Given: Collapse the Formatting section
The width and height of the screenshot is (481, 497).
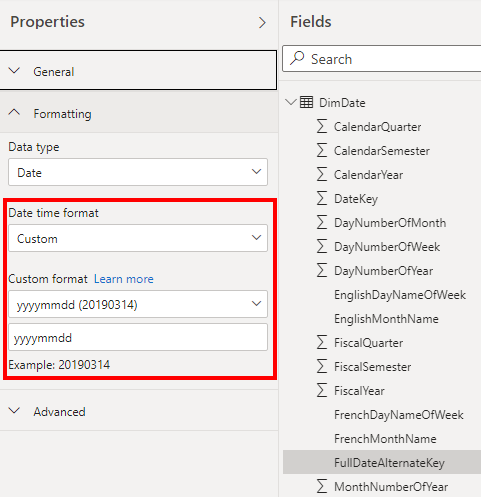Looking at the screenshot, I should (x=139, y=113).
